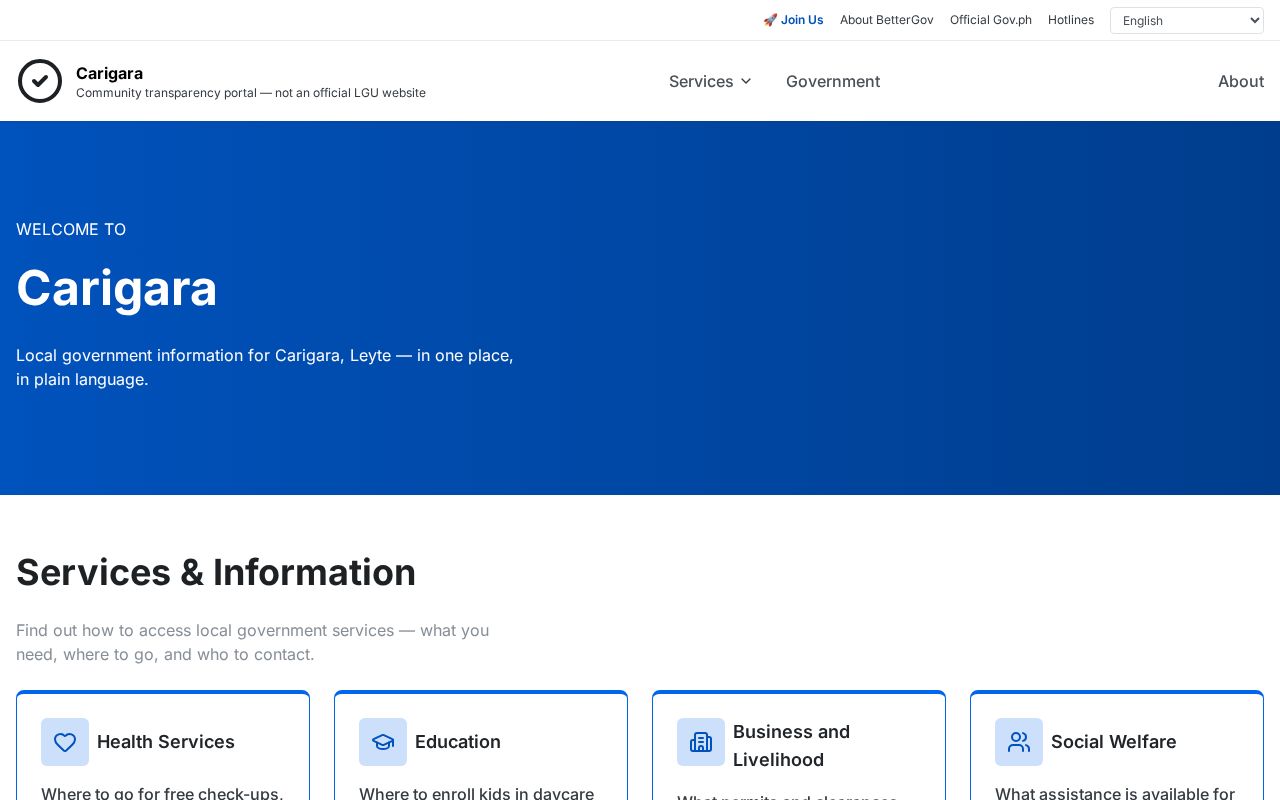The width and height of the screenshot is (1280, 800).
Task: Open the Services navigation menu
Action: [711, 81]
